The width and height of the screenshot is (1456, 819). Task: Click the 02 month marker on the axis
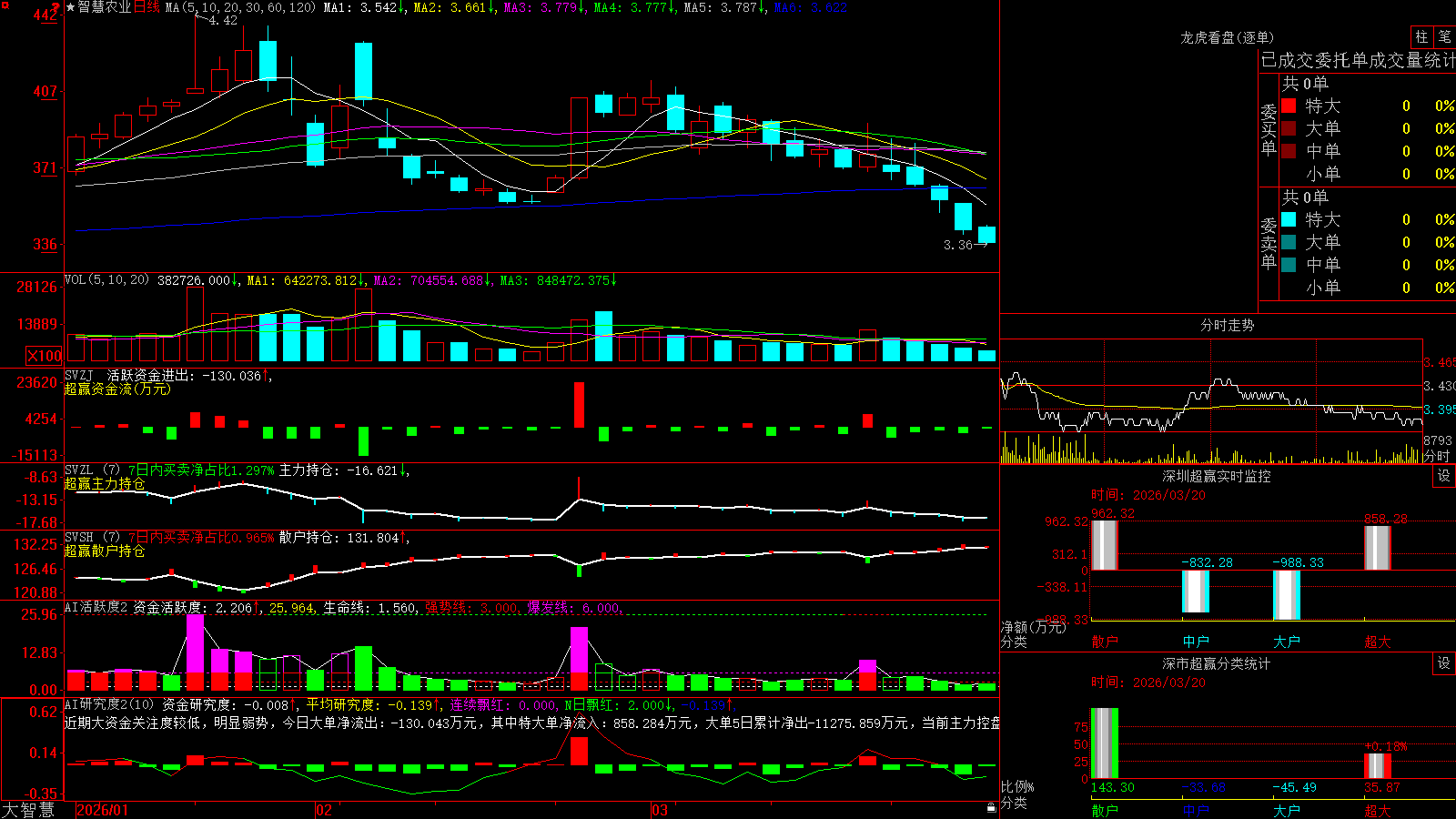[323, 810]
